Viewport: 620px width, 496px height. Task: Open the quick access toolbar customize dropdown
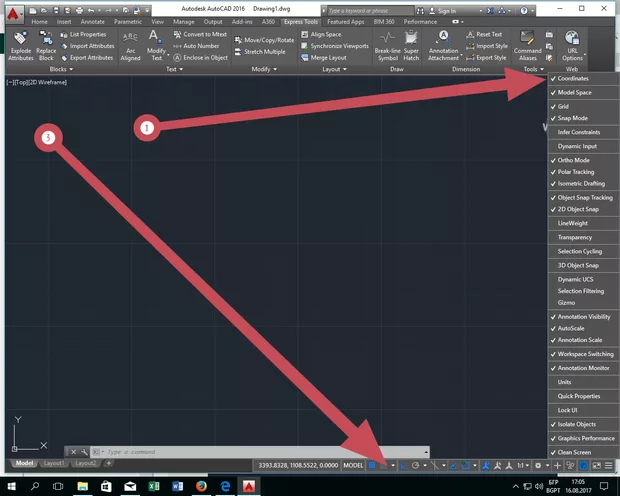(147, 11)
